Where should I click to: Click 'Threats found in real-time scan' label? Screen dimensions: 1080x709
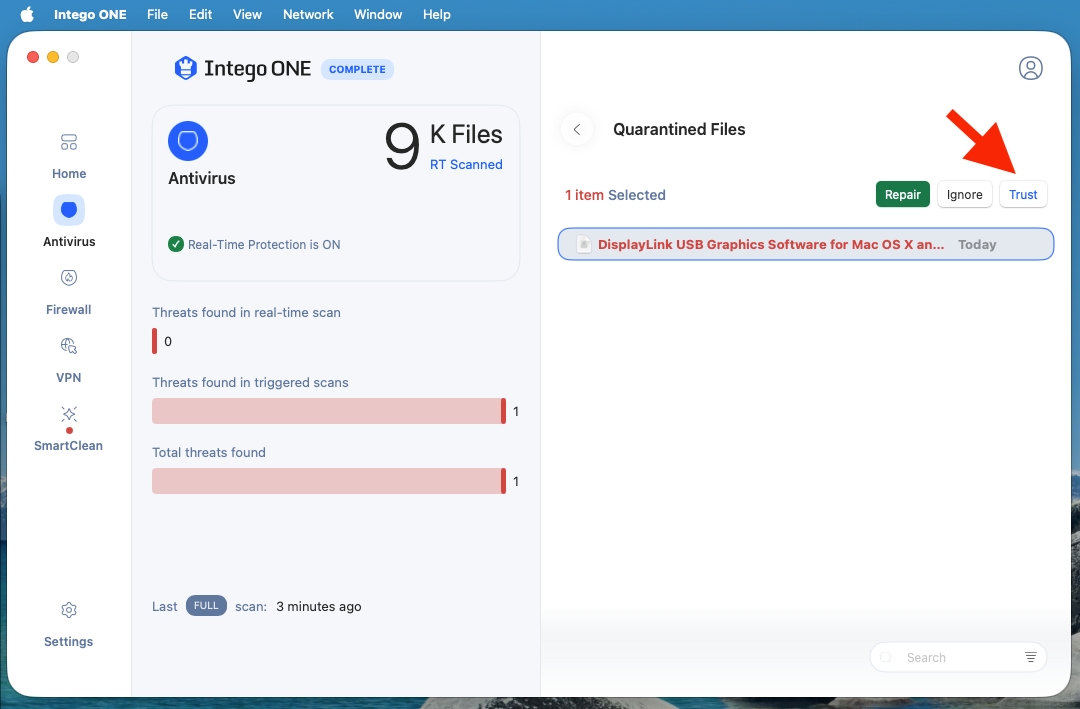click(x=247, y=313)
